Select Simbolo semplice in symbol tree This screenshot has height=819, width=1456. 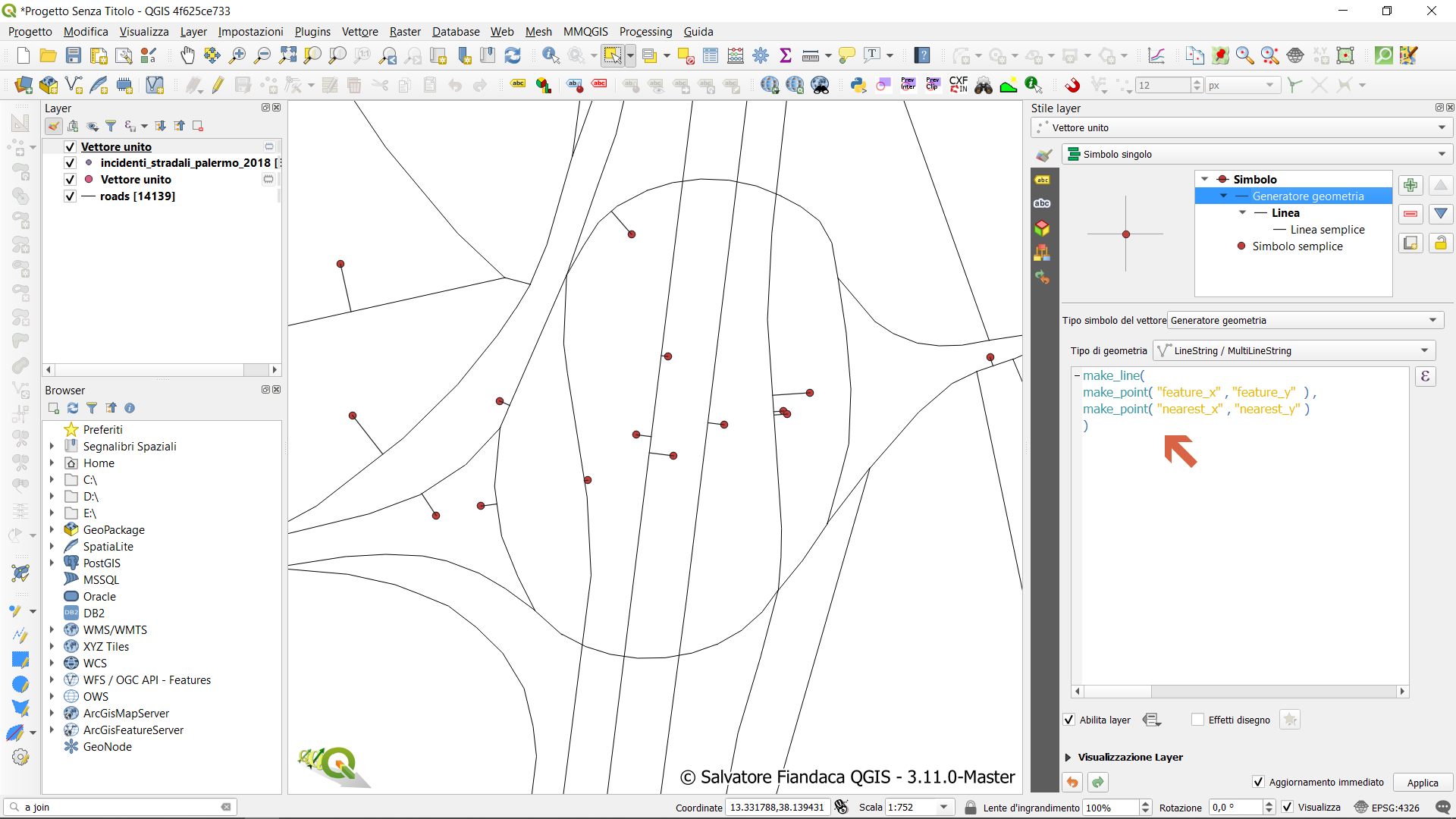1297,246
